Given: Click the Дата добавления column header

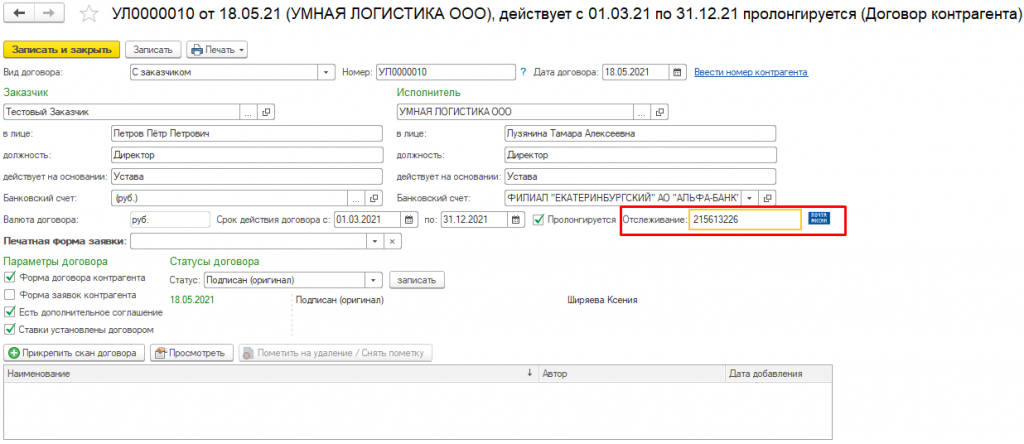Looking at the screenshot, I should click(778, 373).
